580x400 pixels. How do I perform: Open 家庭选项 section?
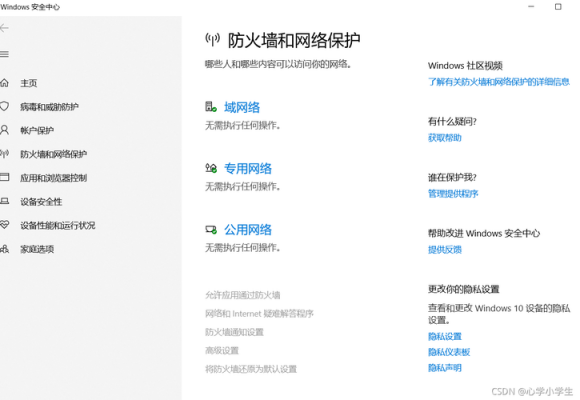click(x=37, y=249)
